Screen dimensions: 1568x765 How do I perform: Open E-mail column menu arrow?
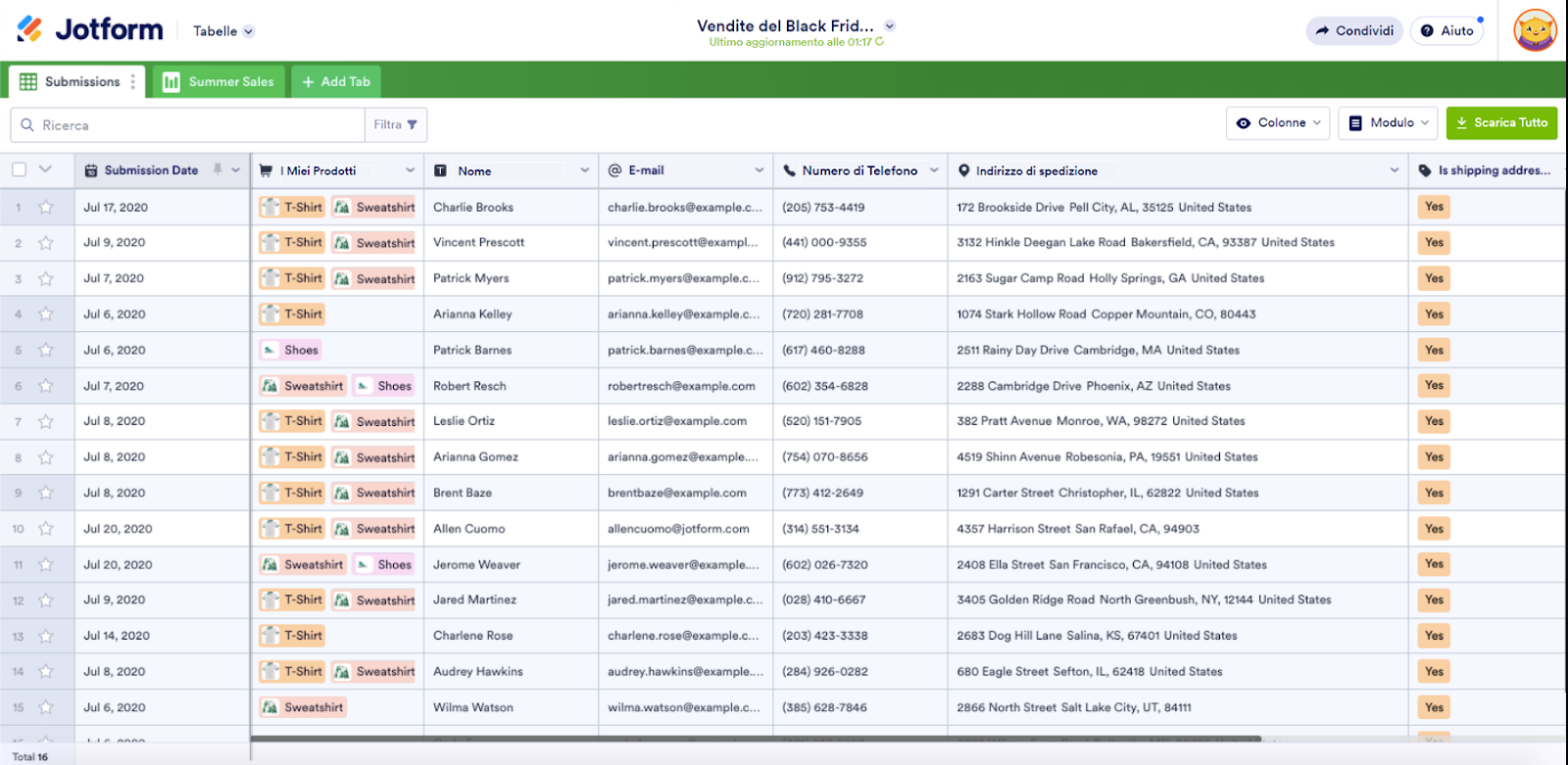759,170
